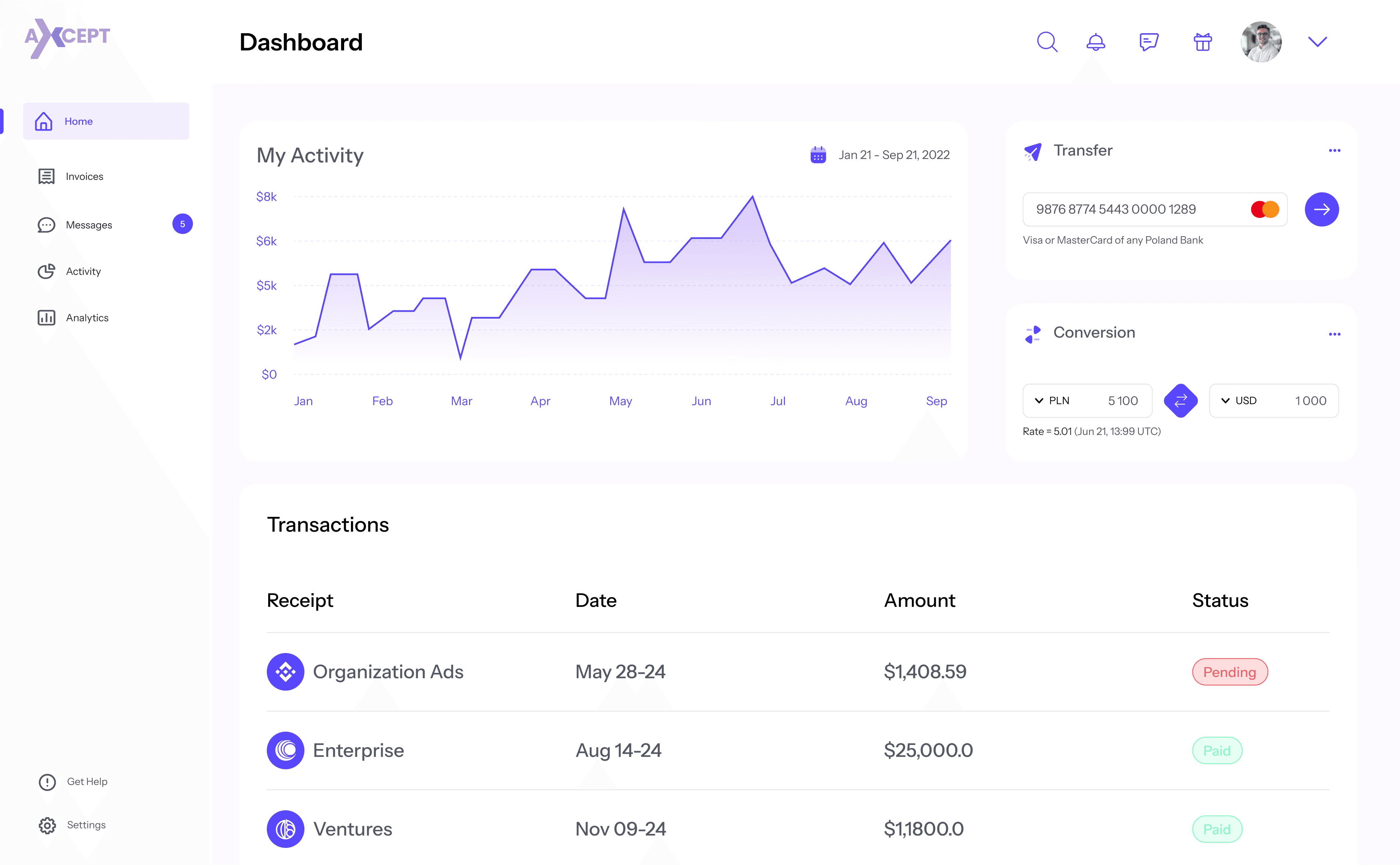This screenshot has width=1400, height=865.
Task: Click the calendar icon in My Activity
Action: [x=818, y=155]
